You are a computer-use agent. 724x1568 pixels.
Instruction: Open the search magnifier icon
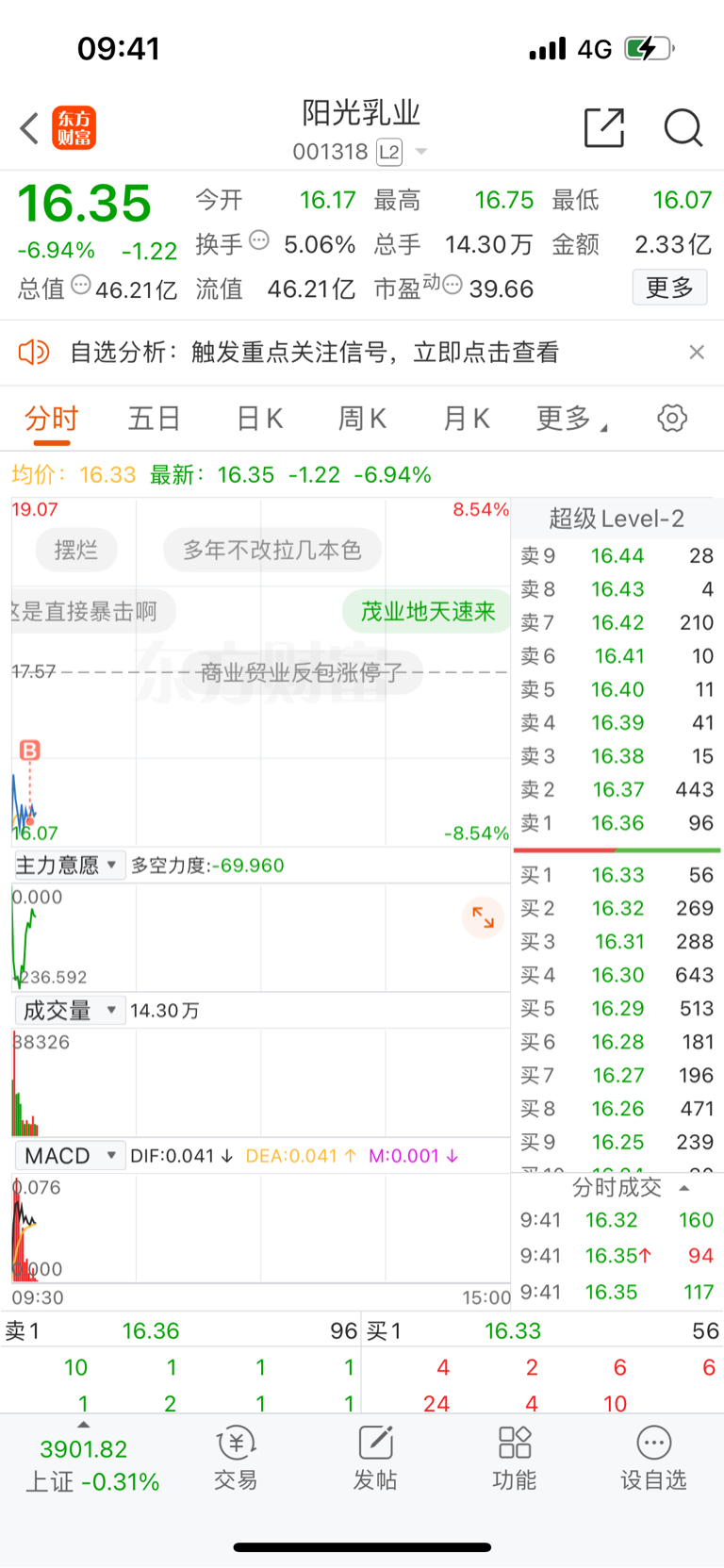683,127
